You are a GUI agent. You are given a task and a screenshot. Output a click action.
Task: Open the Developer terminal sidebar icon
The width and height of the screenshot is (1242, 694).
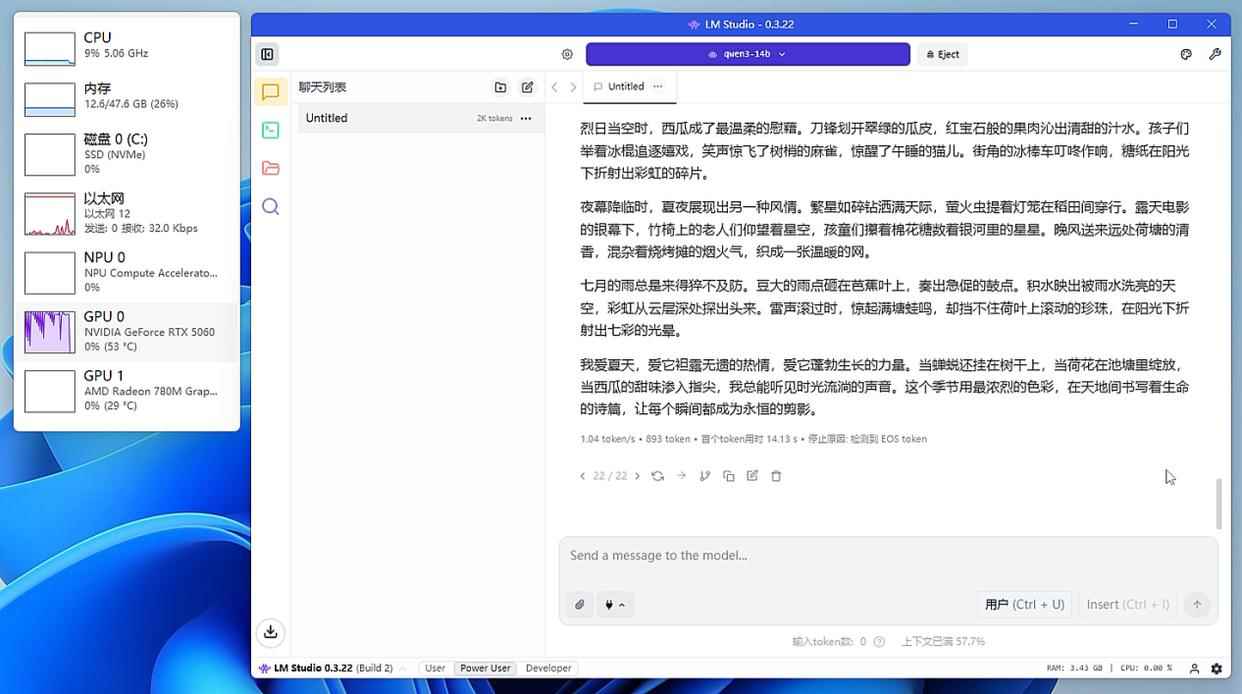click(270, 130)
